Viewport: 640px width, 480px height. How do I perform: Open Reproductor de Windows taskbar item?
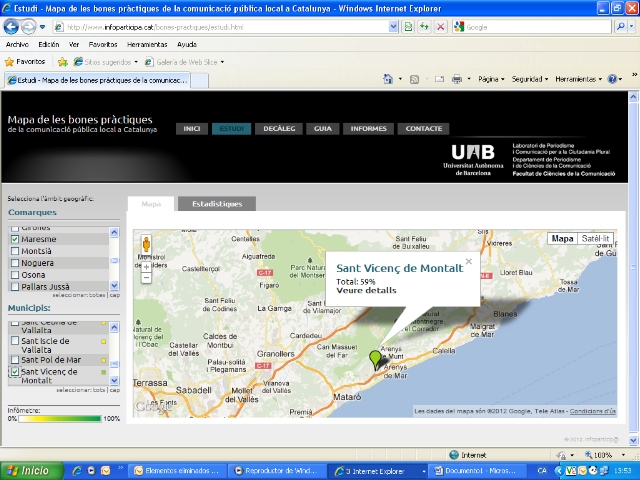coord(277,471)
